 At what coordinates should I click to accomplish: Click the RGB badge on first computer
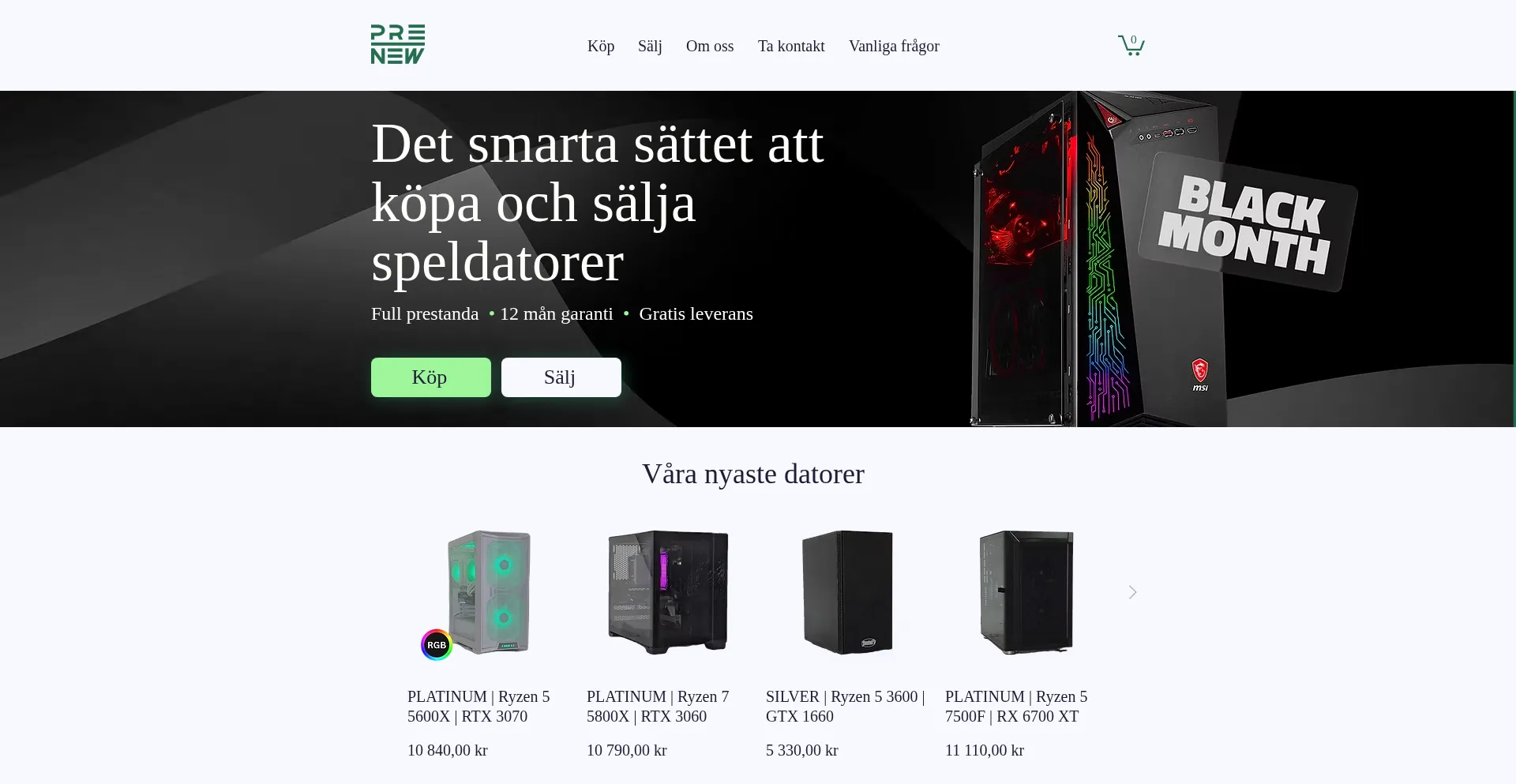[x=437, y=645]
